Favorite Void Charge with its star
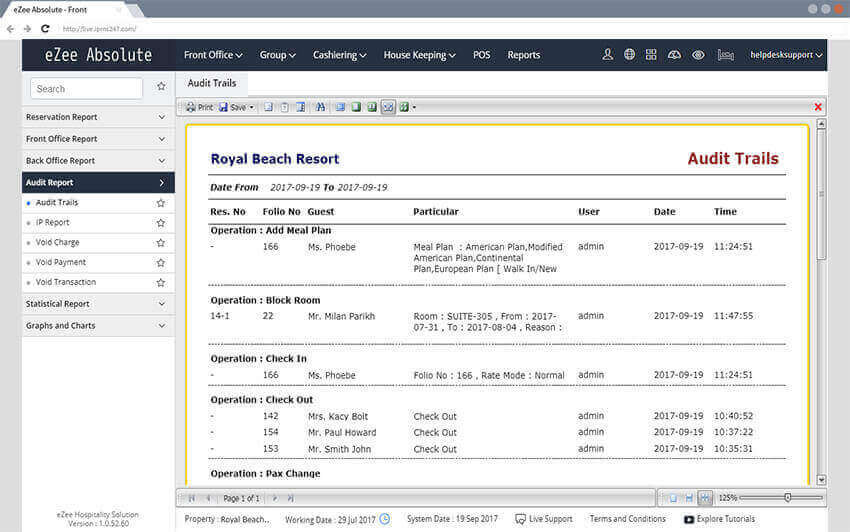The width and height of the screenshot is (850, 532). (x=160, y=243)
